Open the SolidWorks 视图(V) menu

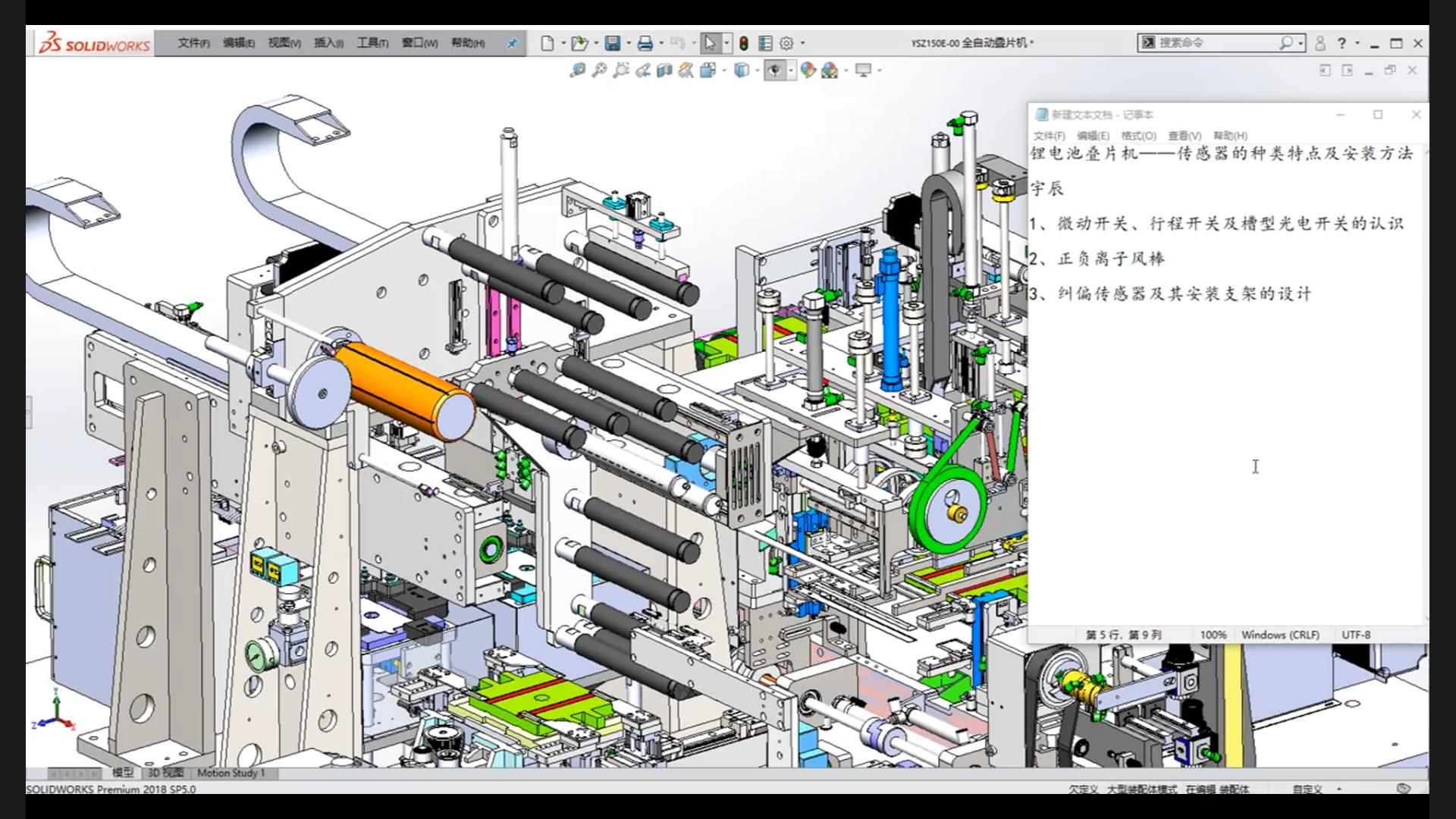[x=284, y=43]
